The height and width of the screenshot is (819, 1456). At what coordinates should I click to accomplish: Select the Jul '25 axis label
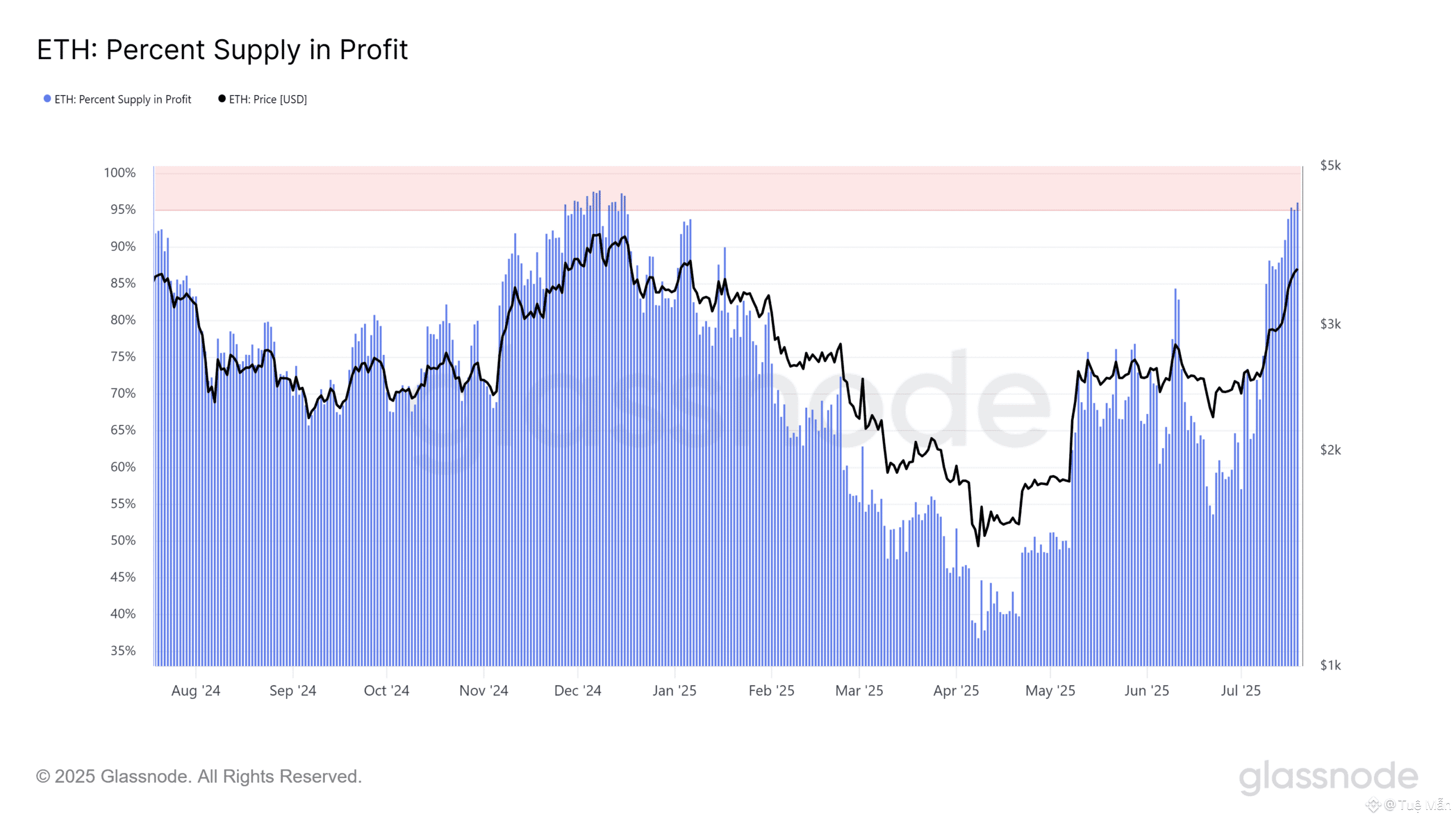click(x=1240, y=690)
